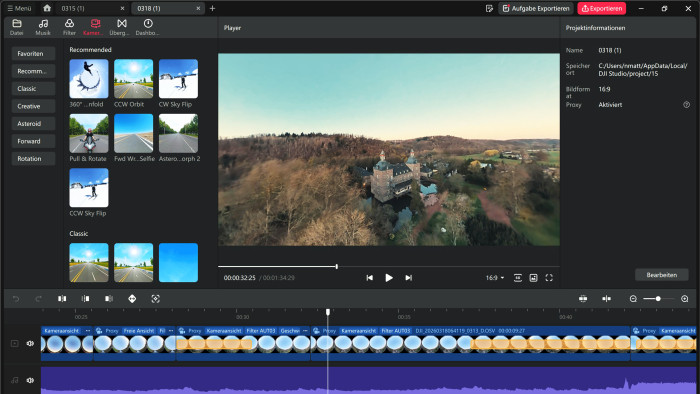Mute the video track speaker icon
Viewport: 700px width, 394px height.
click(30, 344)
